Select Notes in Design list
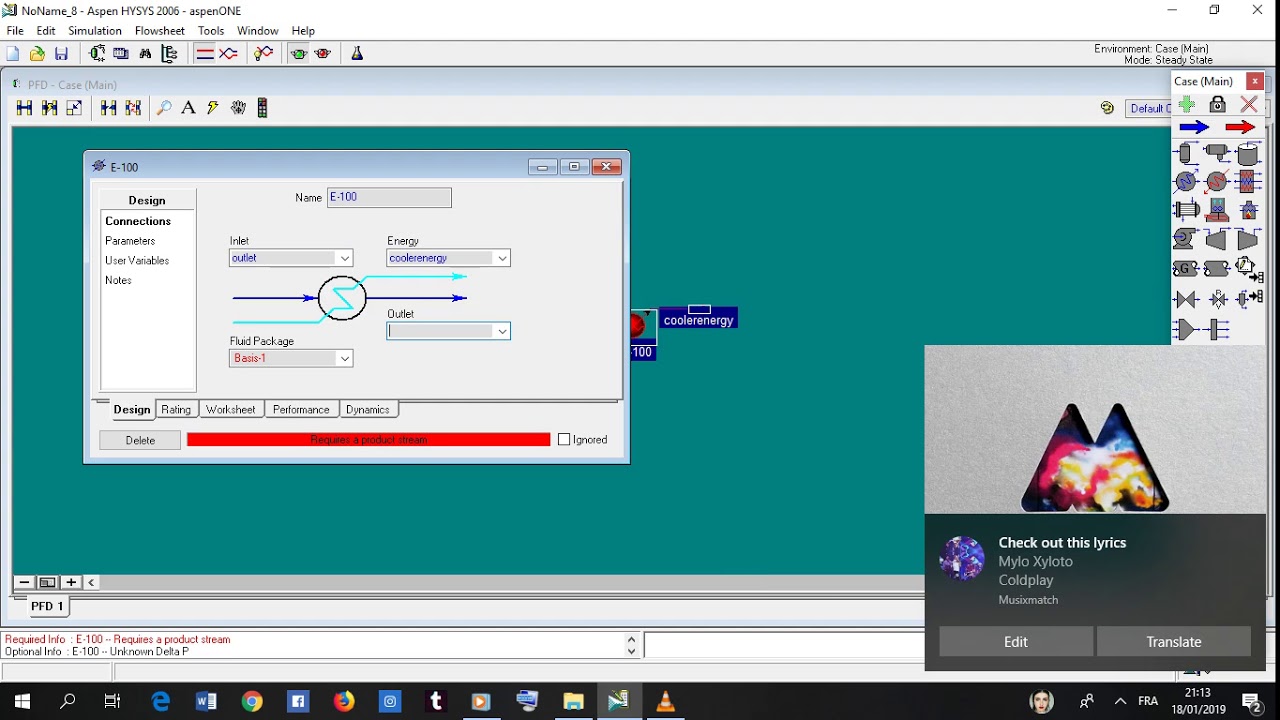This screenshot has height=720, width=1280. tap(118, 280)
